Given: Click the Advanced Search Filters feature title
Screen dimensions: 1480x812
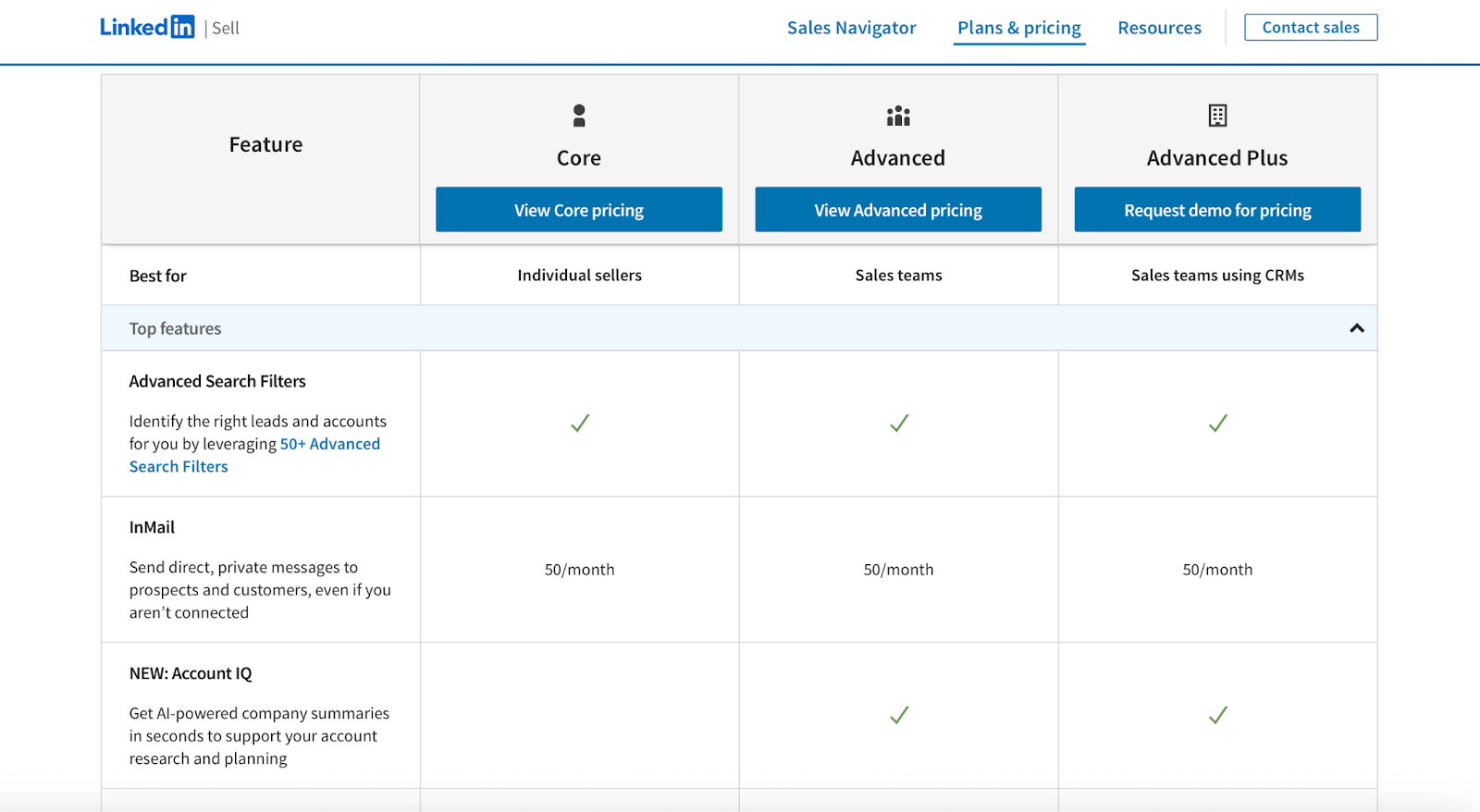Looking at the screenshot, I should click(x=217, y=381).
